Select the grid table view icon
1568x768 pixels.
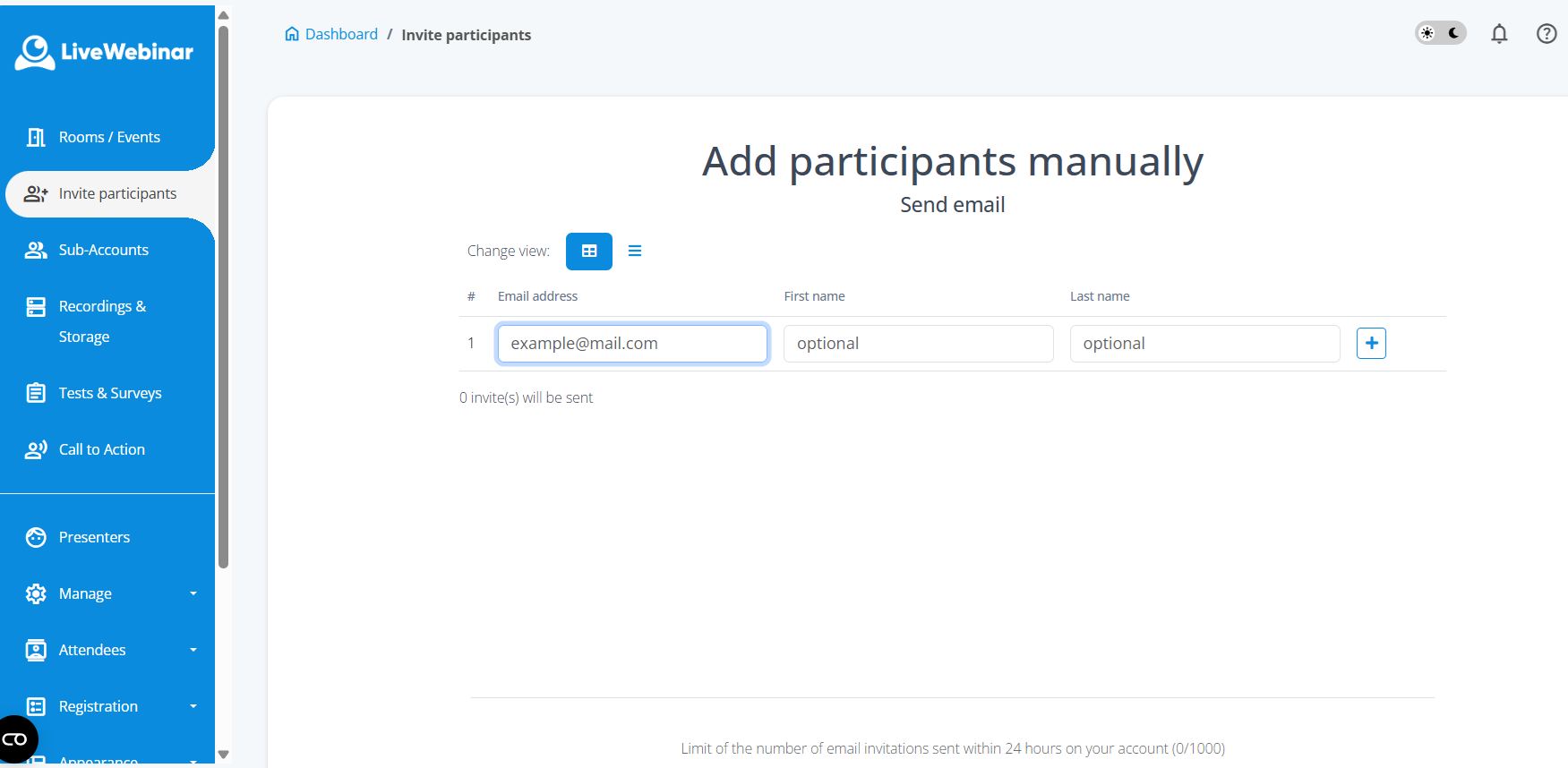pyautogui.click(x=589, y=252)
